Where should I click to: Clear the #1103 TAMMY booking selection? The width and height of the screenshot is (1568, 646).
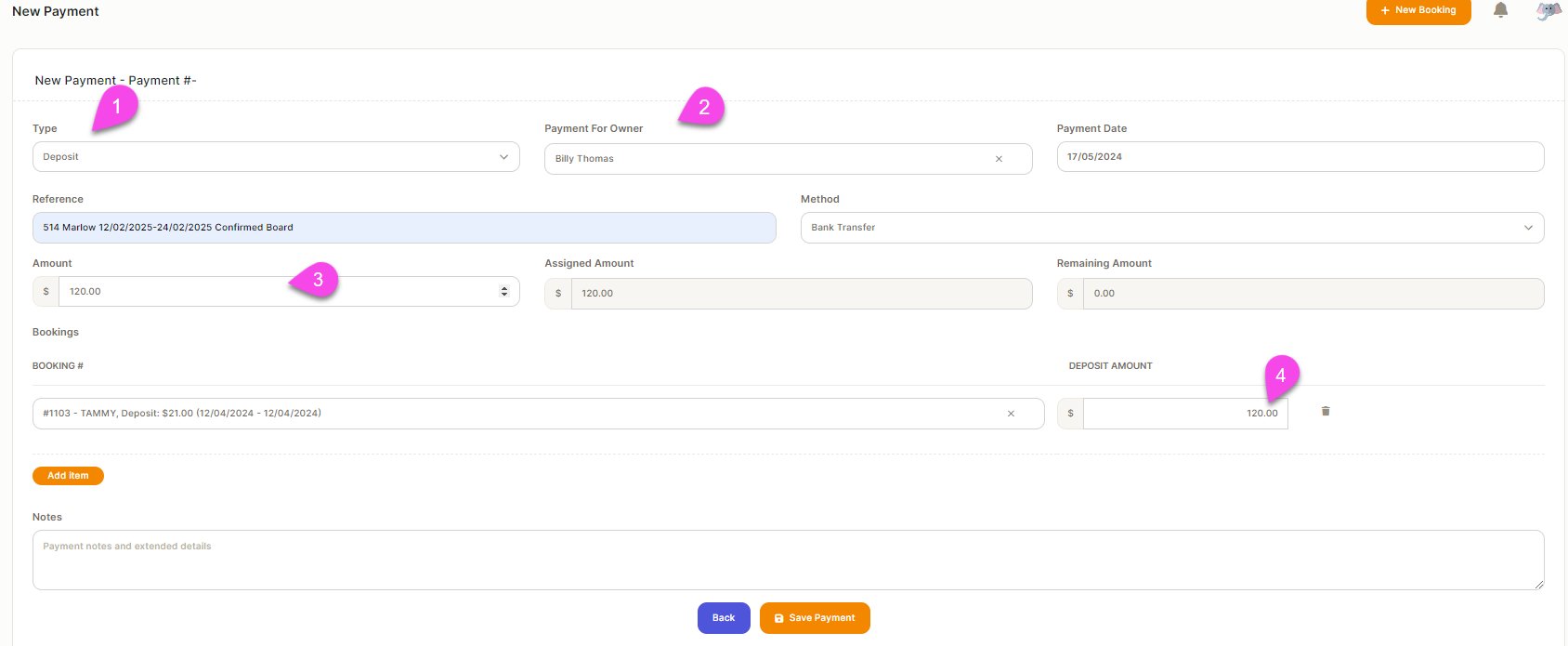point(1011,414)
